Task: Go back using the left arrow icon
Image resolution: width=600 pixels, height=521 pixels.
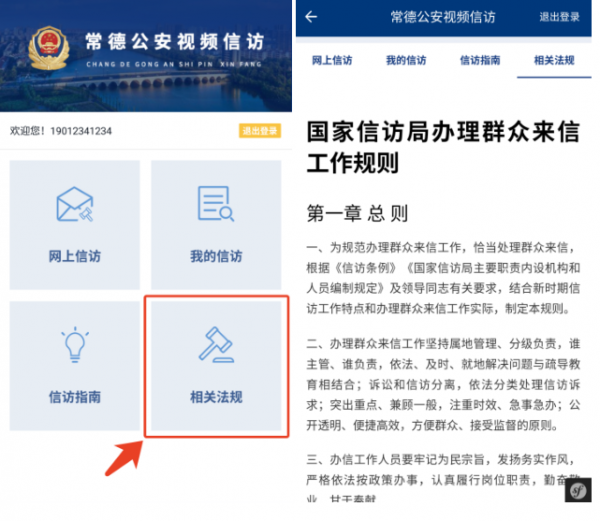Action: pos(311,16)
